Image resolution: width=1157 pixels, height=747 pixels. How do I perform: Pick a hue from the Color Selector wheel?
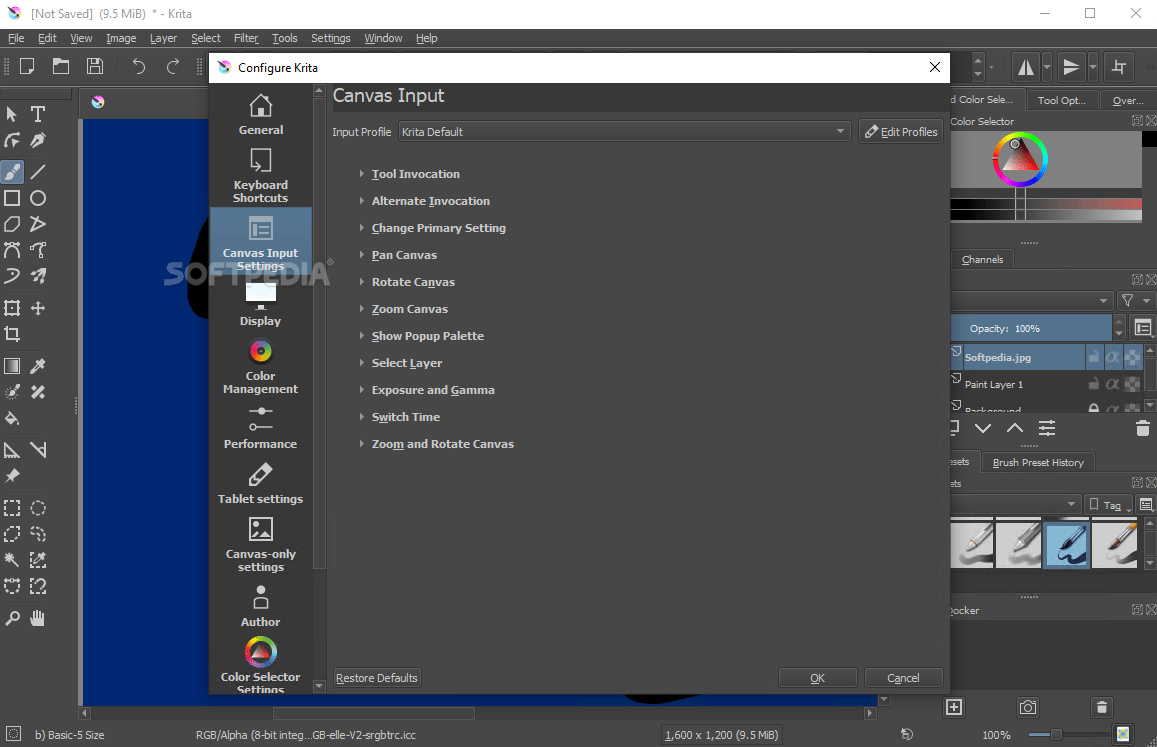[x=1043, y=158]
